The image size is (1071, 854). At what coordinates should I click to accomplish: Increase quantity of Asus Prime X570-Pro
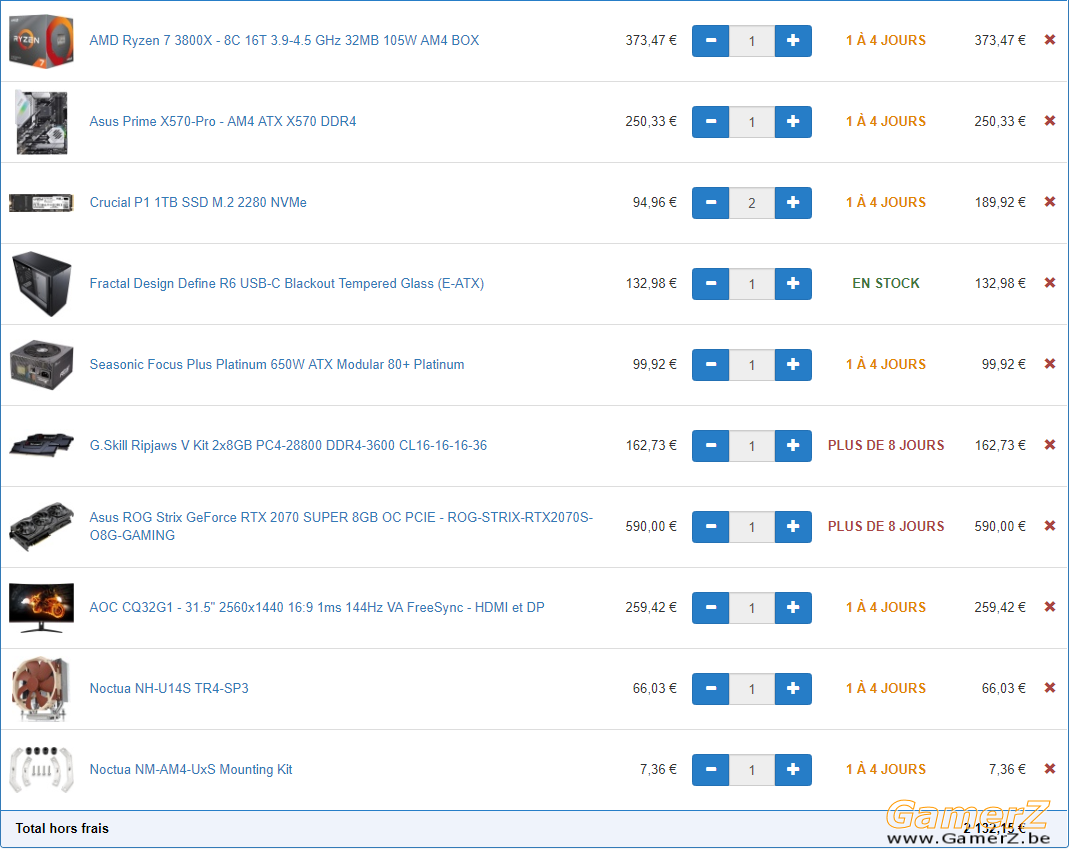[x=793, y=122]
